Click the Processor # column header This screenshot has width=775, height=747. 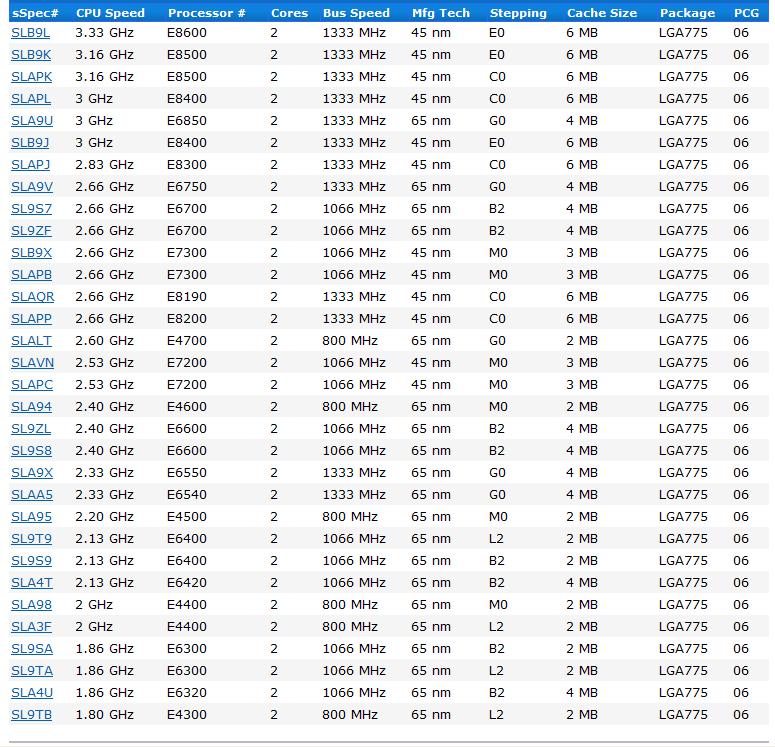coord(207,13)
